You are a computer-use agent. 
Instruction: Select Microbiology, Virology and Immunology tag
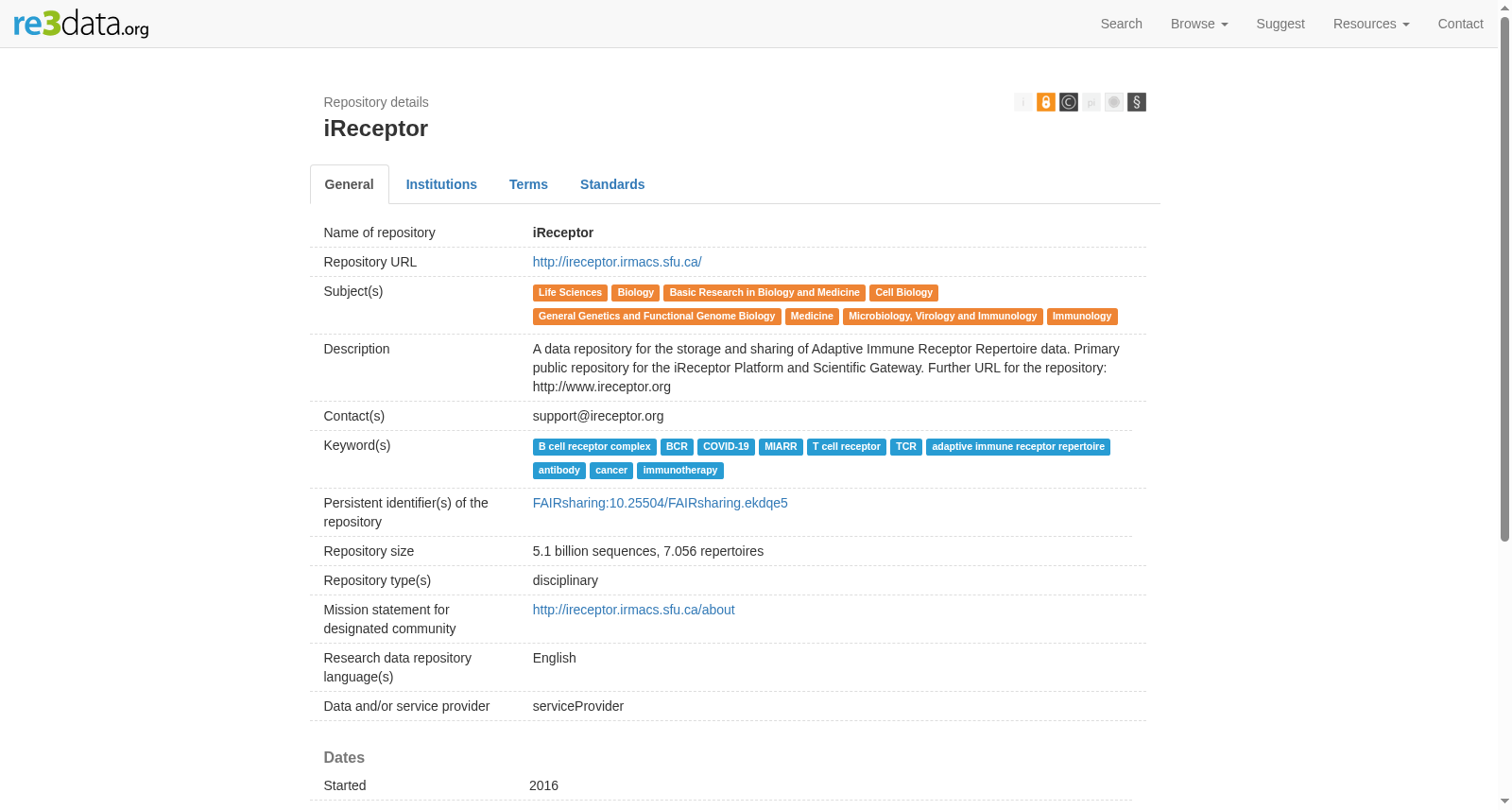coord(943,317)
